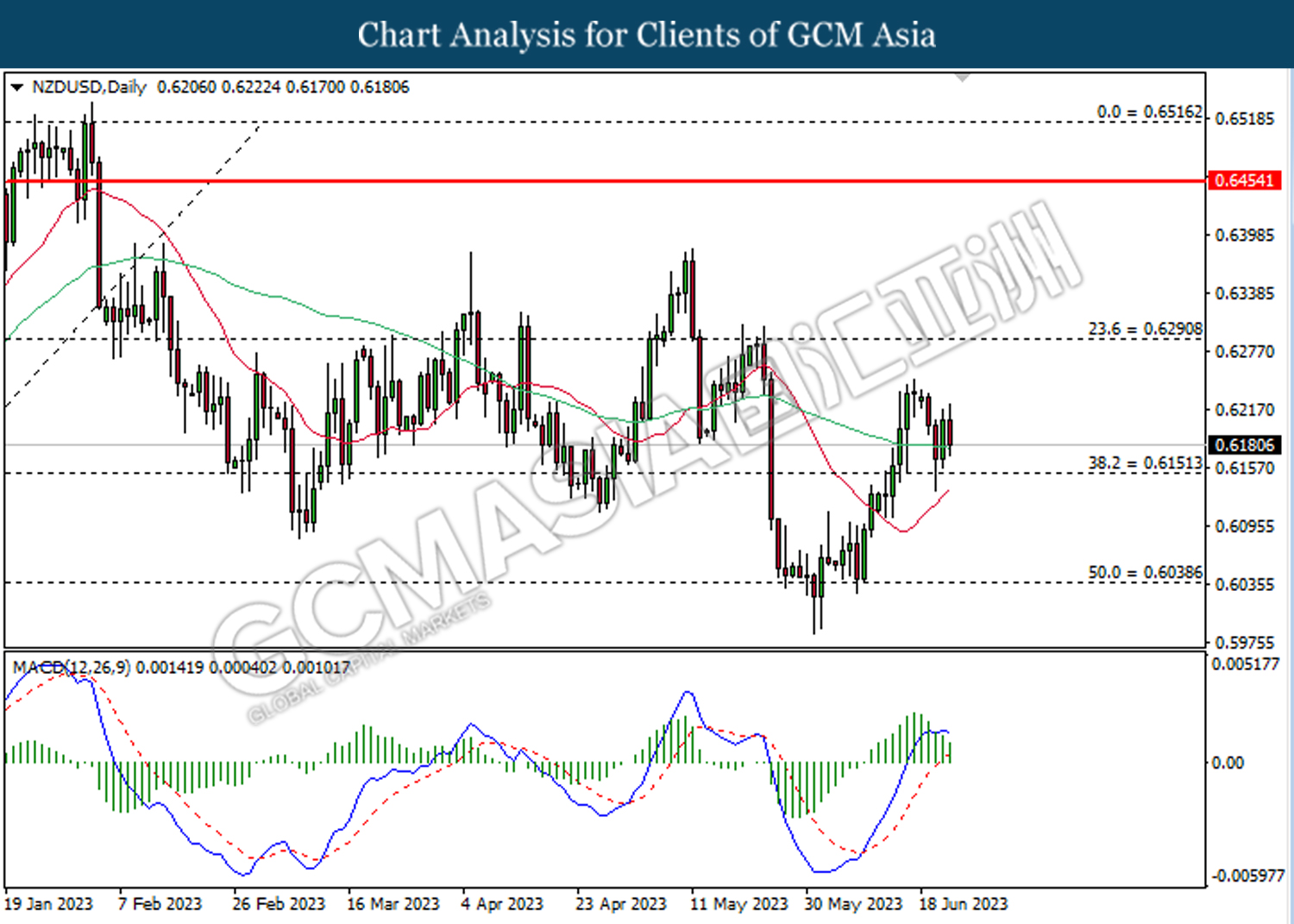The width and height of the screenshot is (1294, 924).
Task: Click the 16 Mar 2023 date label
Action: coord(393,903)
